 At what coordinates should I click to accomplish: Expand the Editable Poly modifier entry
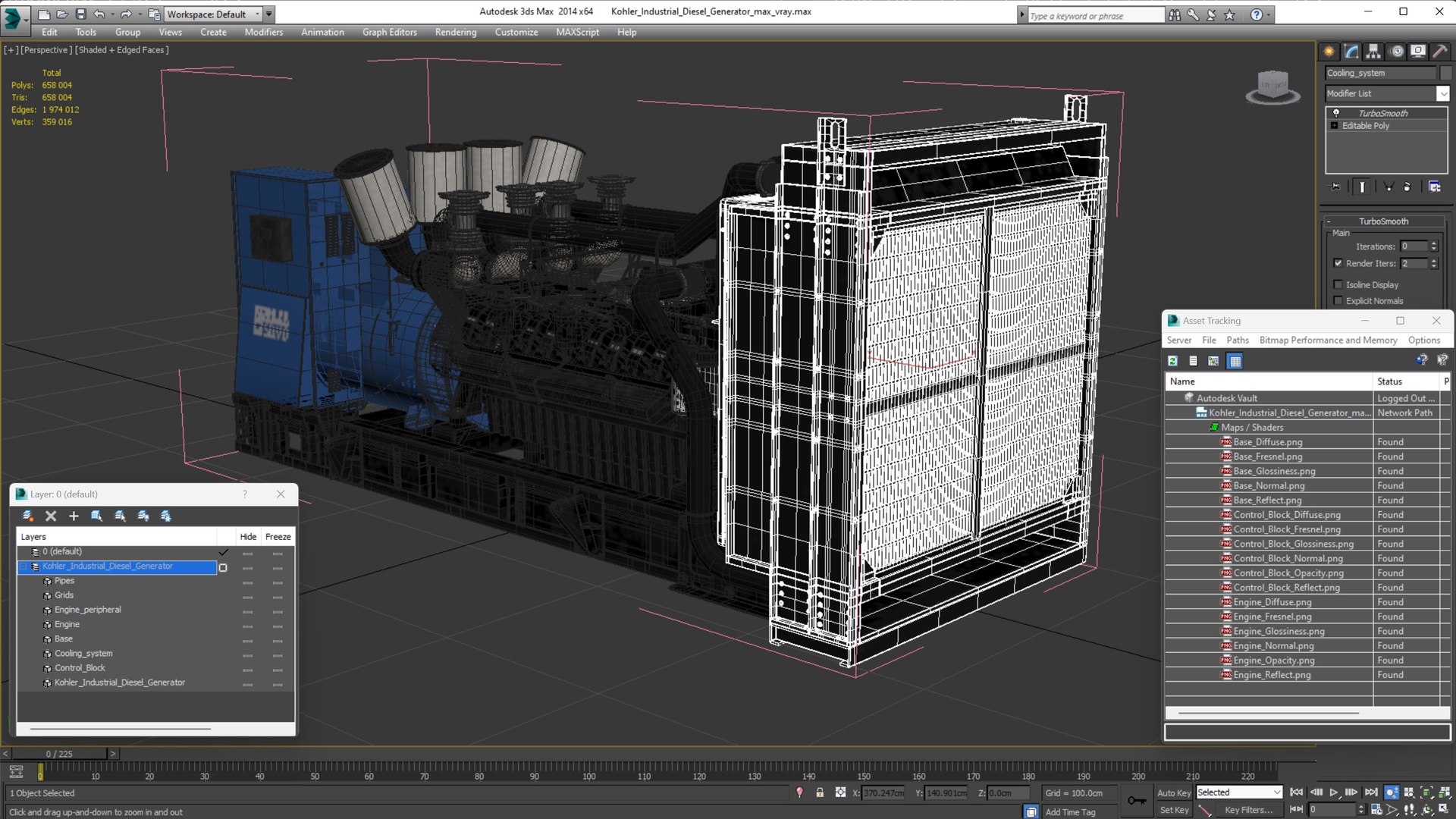1335,126
